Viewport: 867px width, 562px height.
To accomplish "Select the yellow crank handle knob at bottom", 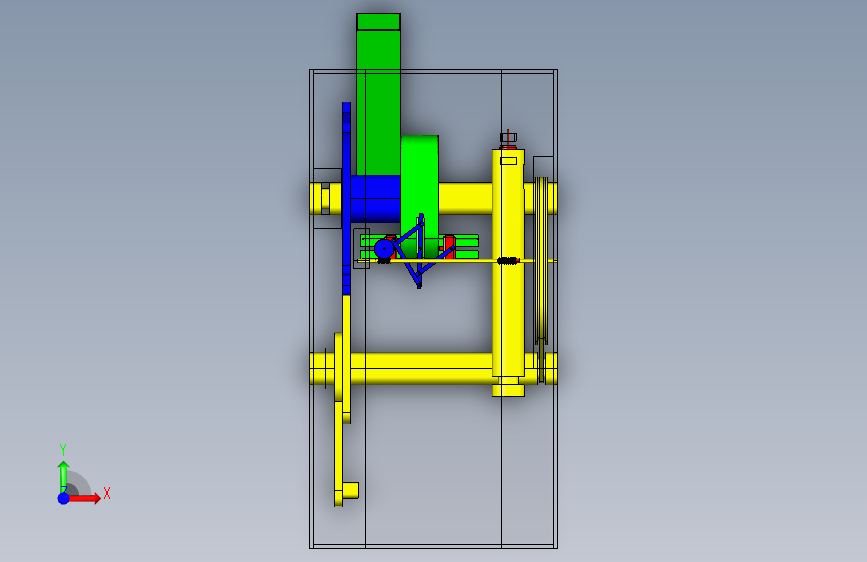I will point(351,490).
